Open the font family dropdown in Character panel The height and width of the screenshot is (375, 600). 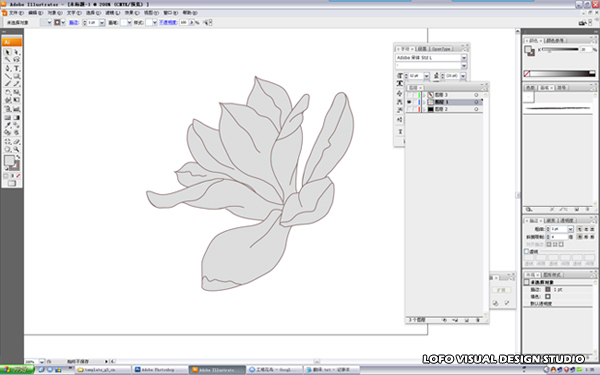464,58
